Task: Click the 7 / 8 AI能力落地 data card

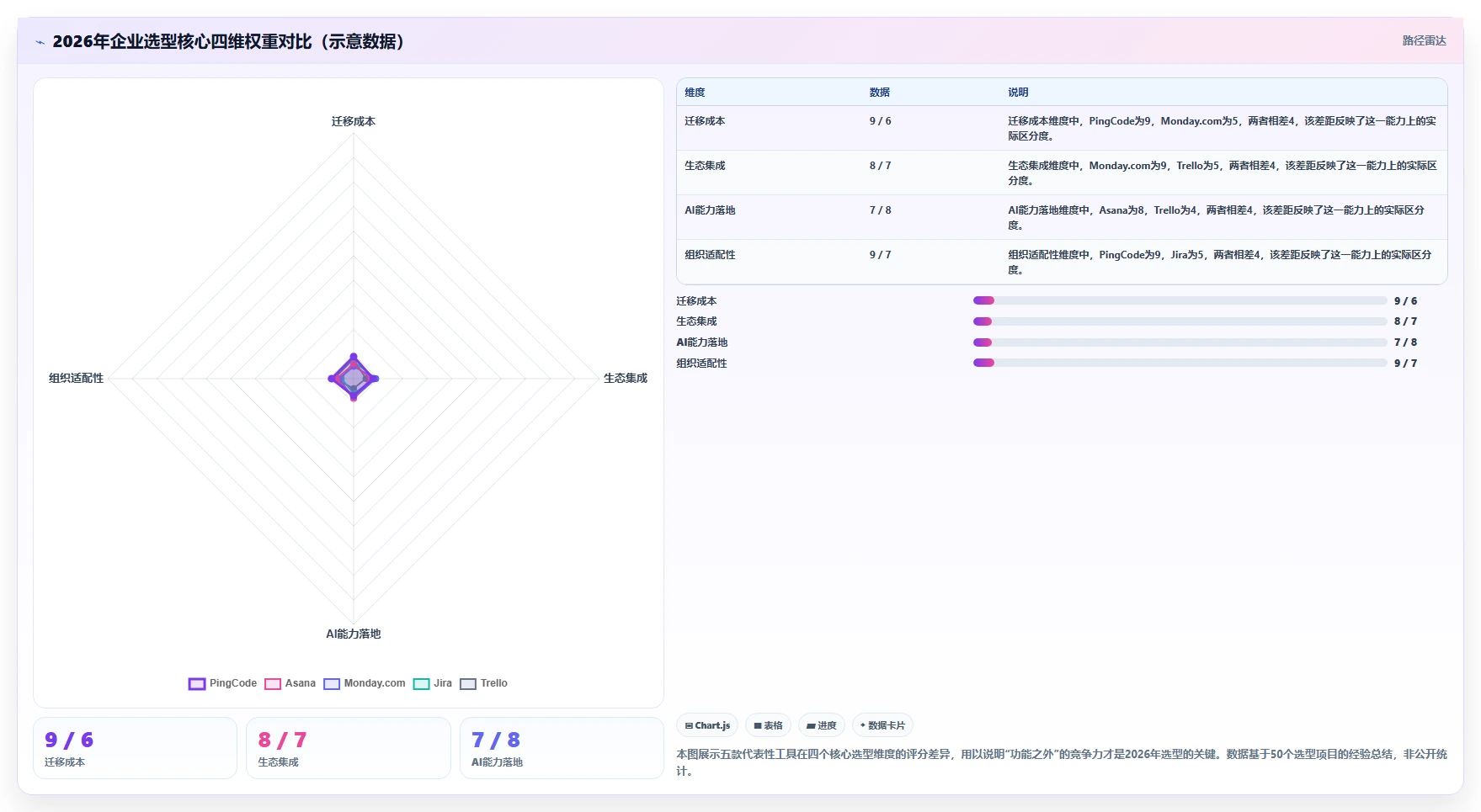Action: tap(562, 748)
